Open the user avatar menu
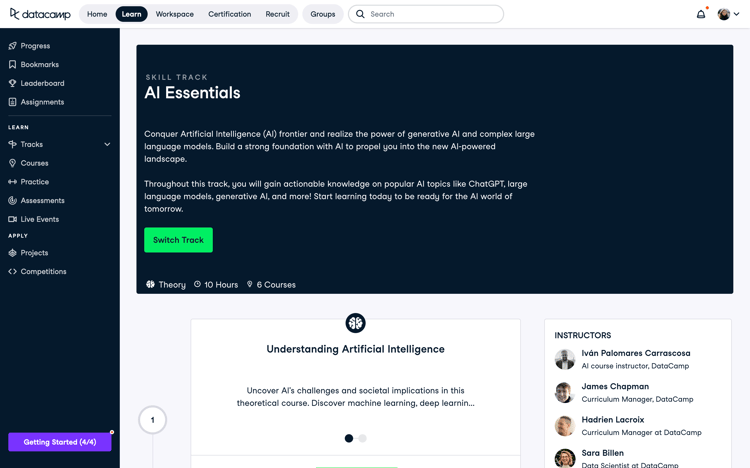 (724, 14)
